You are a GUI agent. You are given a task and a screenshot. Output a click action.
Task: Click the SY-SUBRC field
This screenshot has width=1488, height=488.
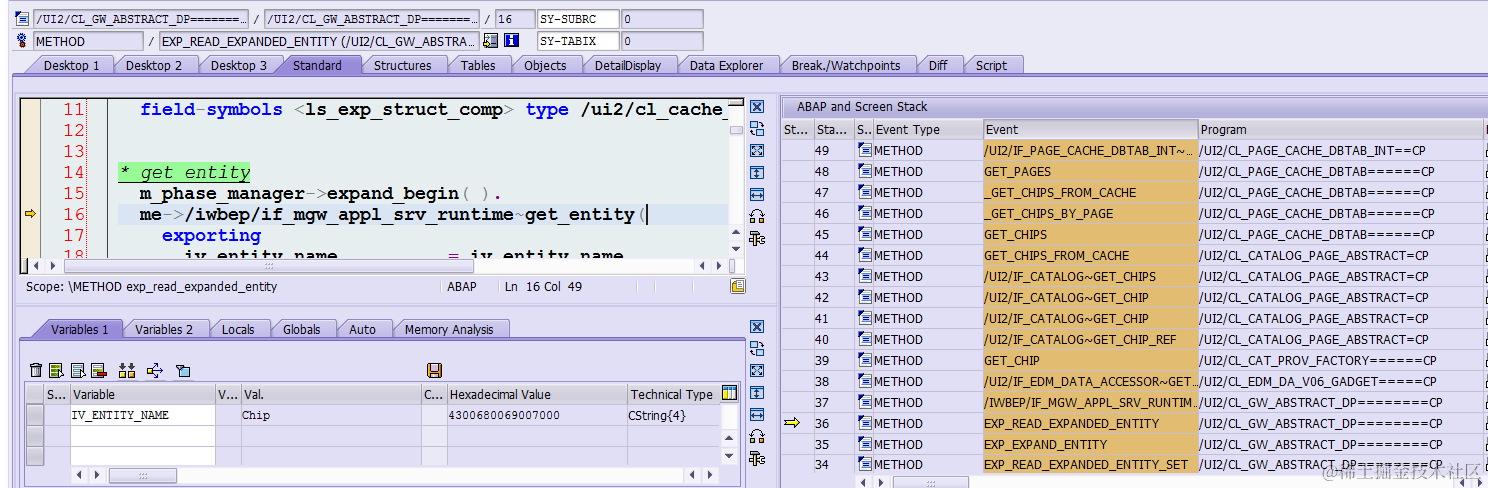[577, 19]
